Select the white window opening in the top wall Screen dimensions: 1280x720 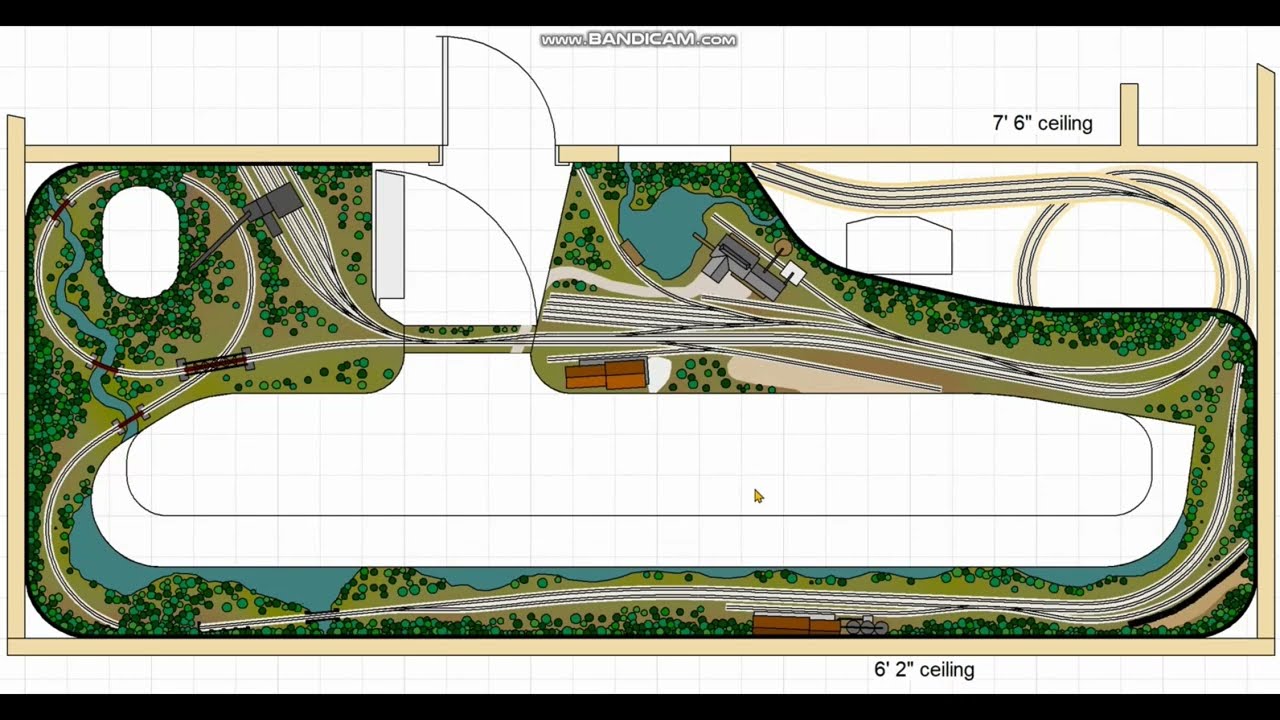[x=674, y=154]
